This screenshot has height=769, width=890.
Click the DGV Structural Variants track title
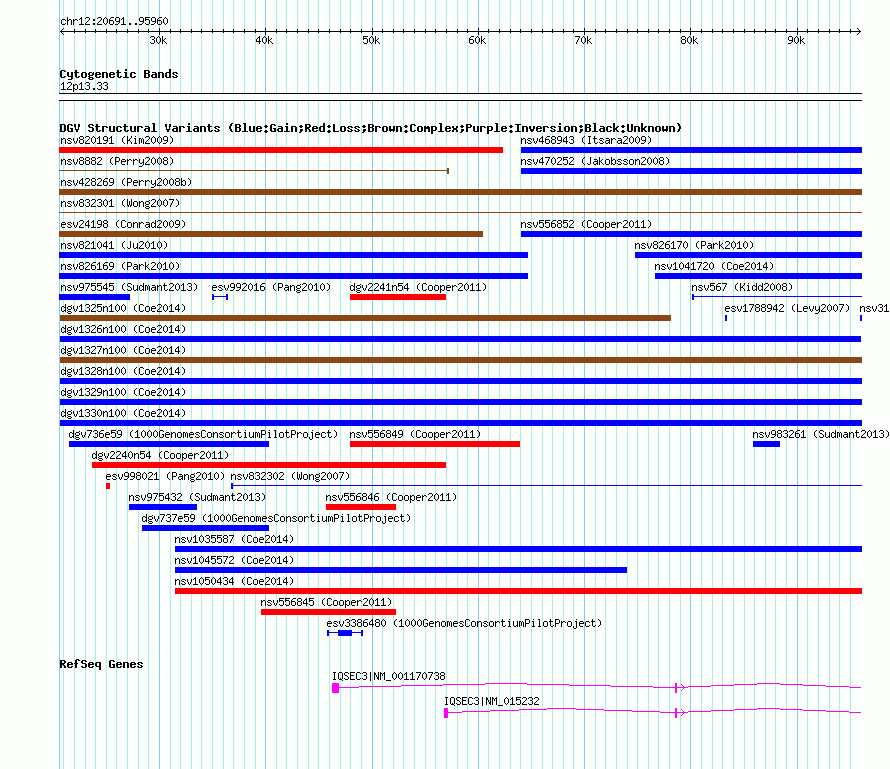pyautogui.click(x=371, y=128)
